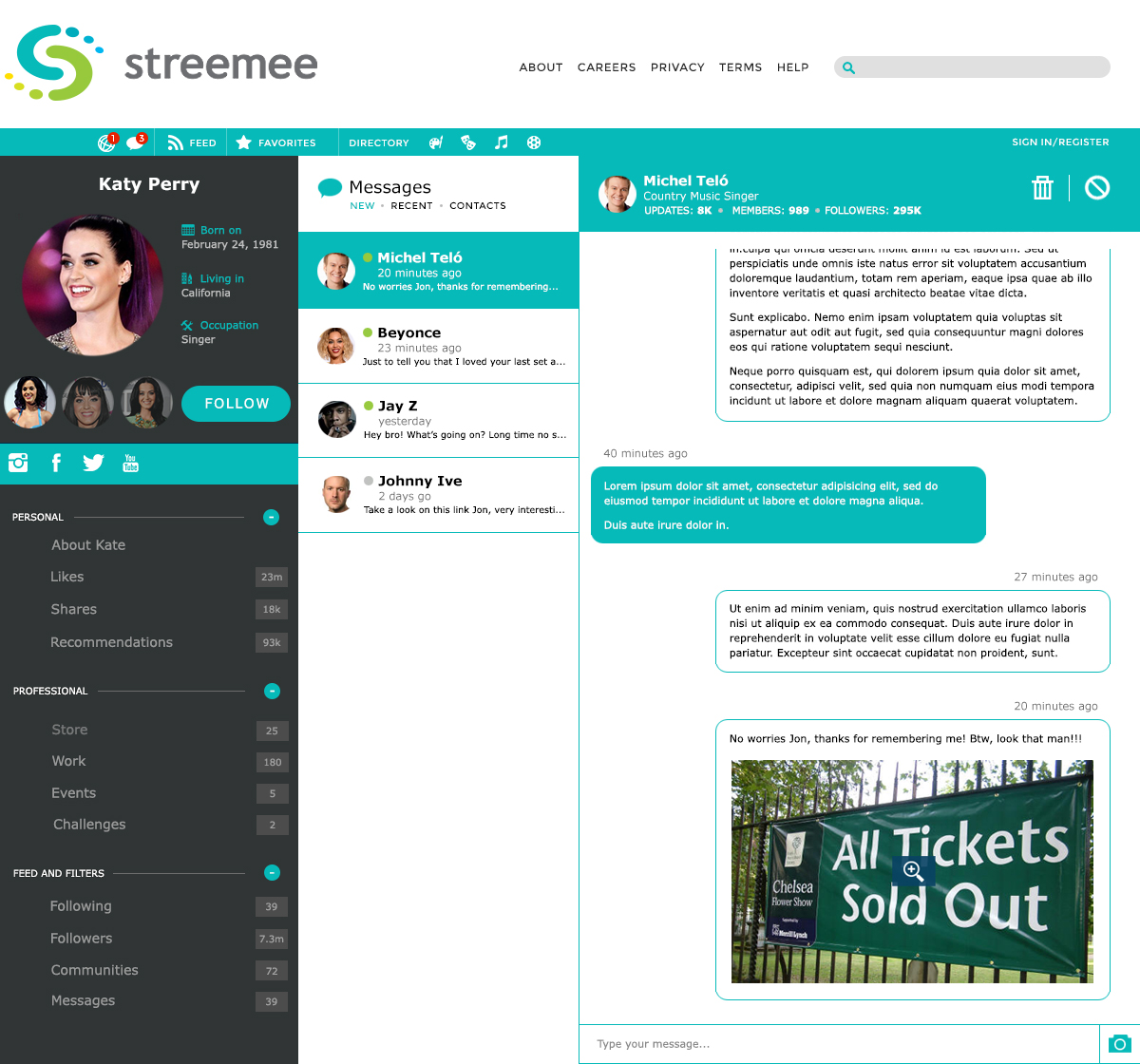Click Katy Perry's large profile photo
The image size is (1140, 1064).
pyautogui.click(x=92, y=285)
